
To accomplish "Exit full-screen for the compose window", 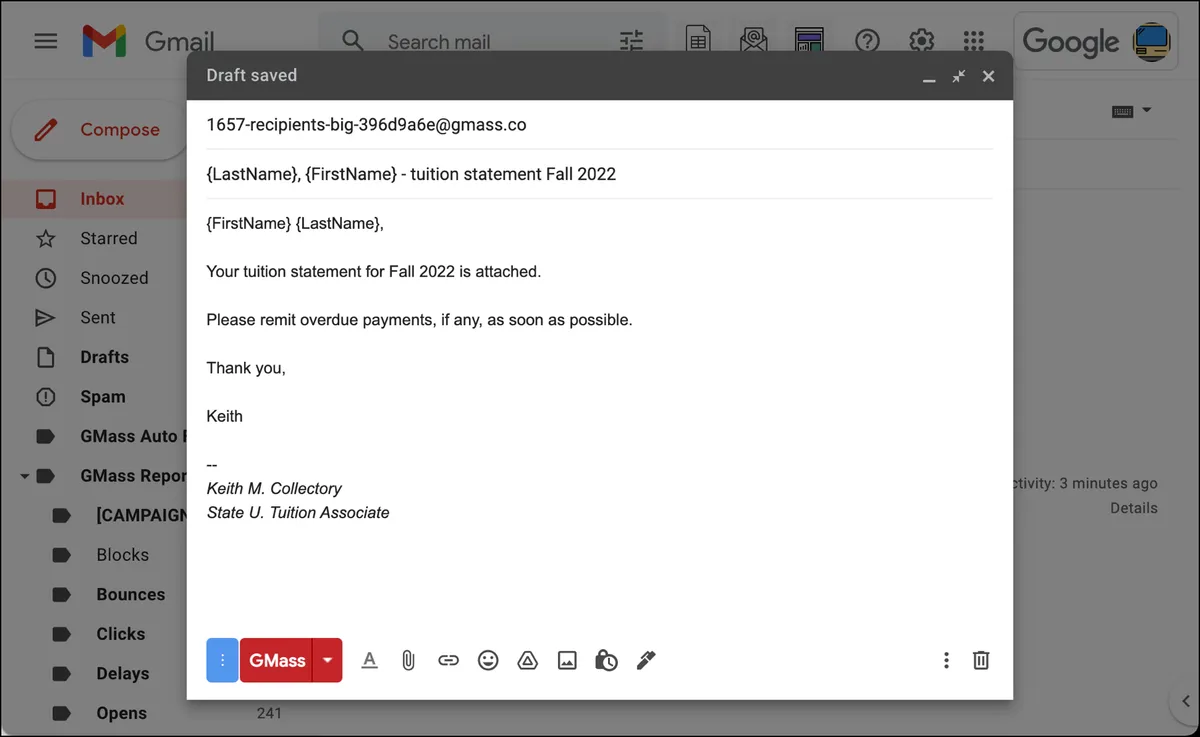I will (959, 76).
